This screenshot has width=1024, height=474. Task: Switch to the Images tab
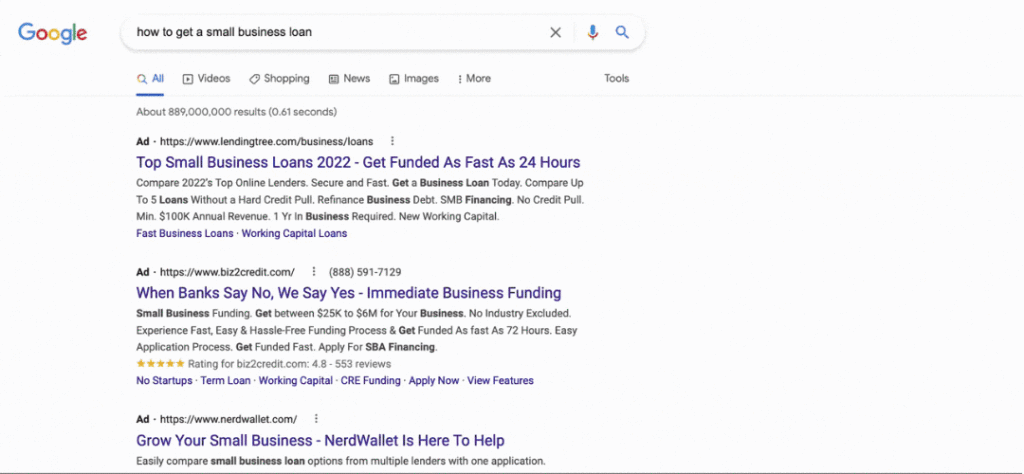point(414,78)
